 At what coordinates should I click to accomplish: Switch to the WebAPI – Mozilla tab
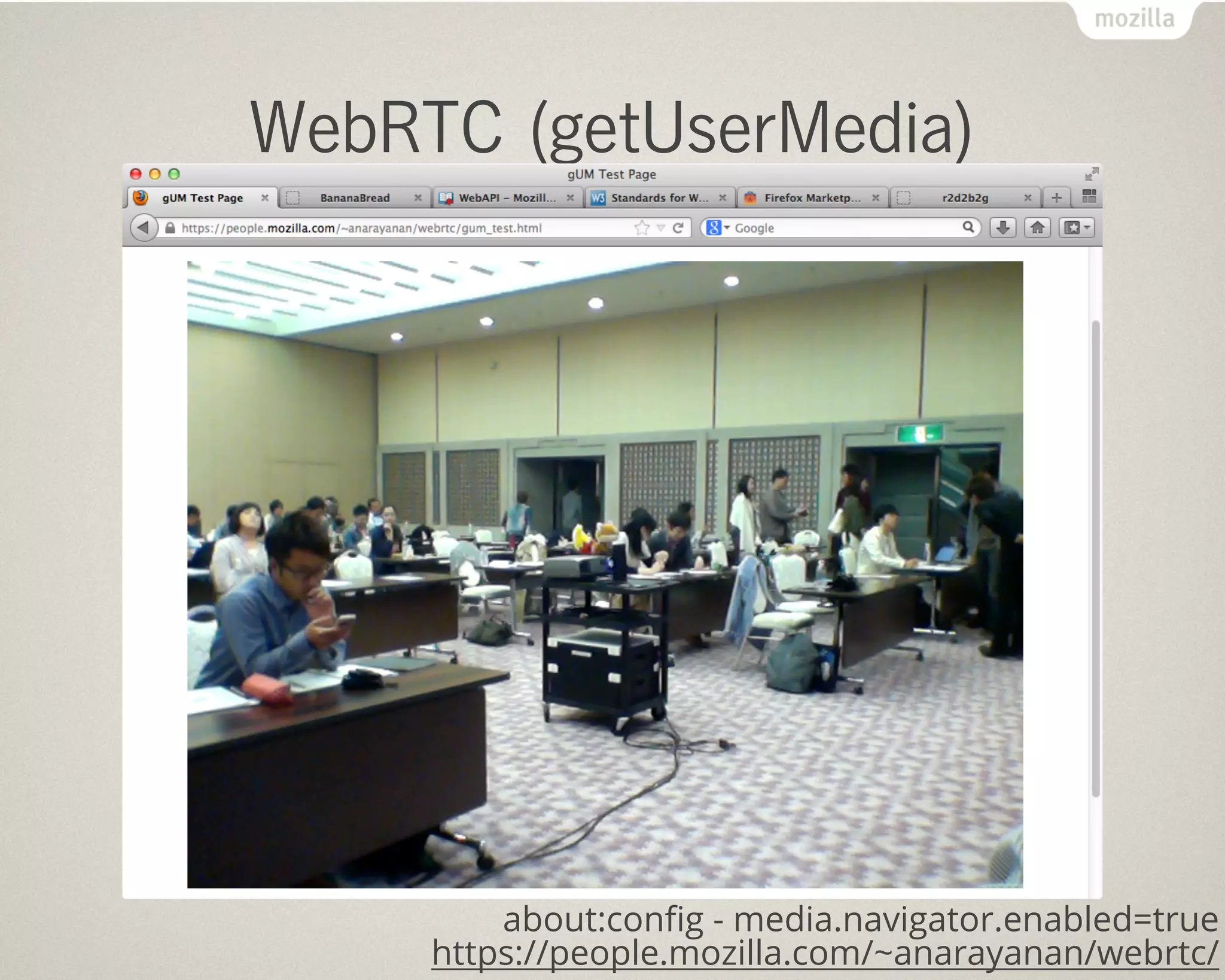pyautogui.click(x=507, y=198)
